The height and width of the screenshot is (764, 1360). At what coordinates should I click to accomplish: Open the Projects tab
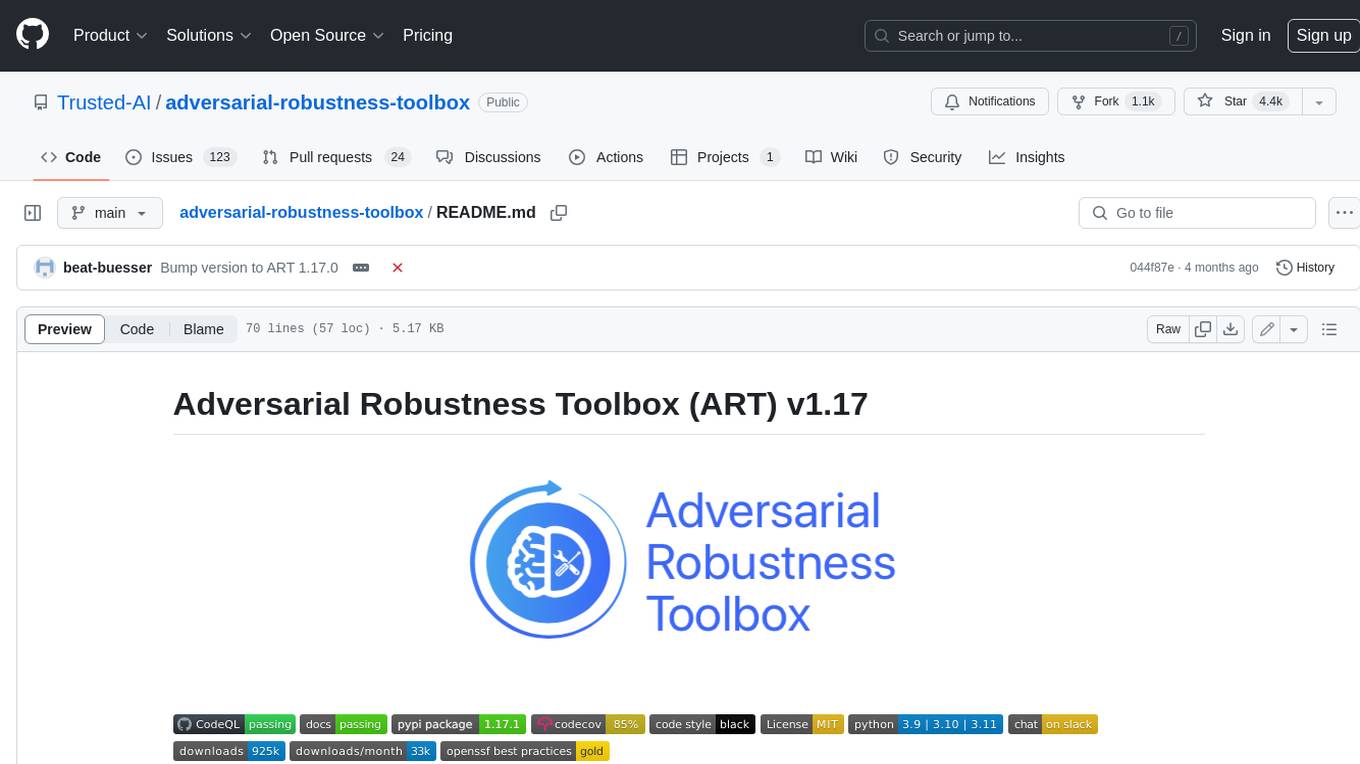(725, 157)
